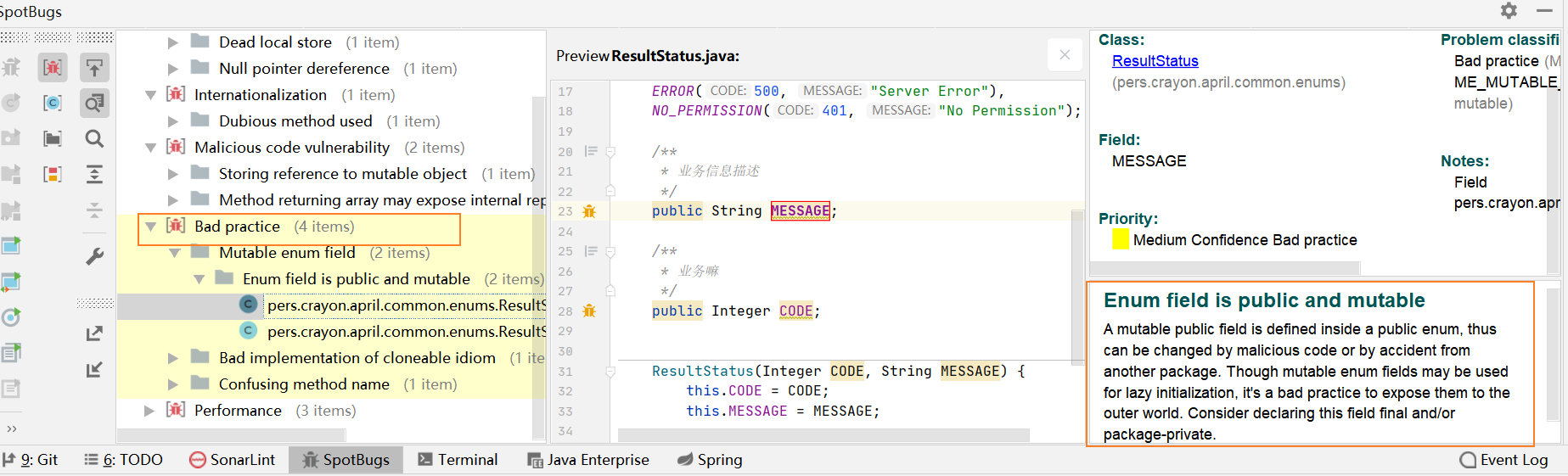Hide the SpotBugs tool window
1568x476 pixels.
click(x=1544, y=11)
